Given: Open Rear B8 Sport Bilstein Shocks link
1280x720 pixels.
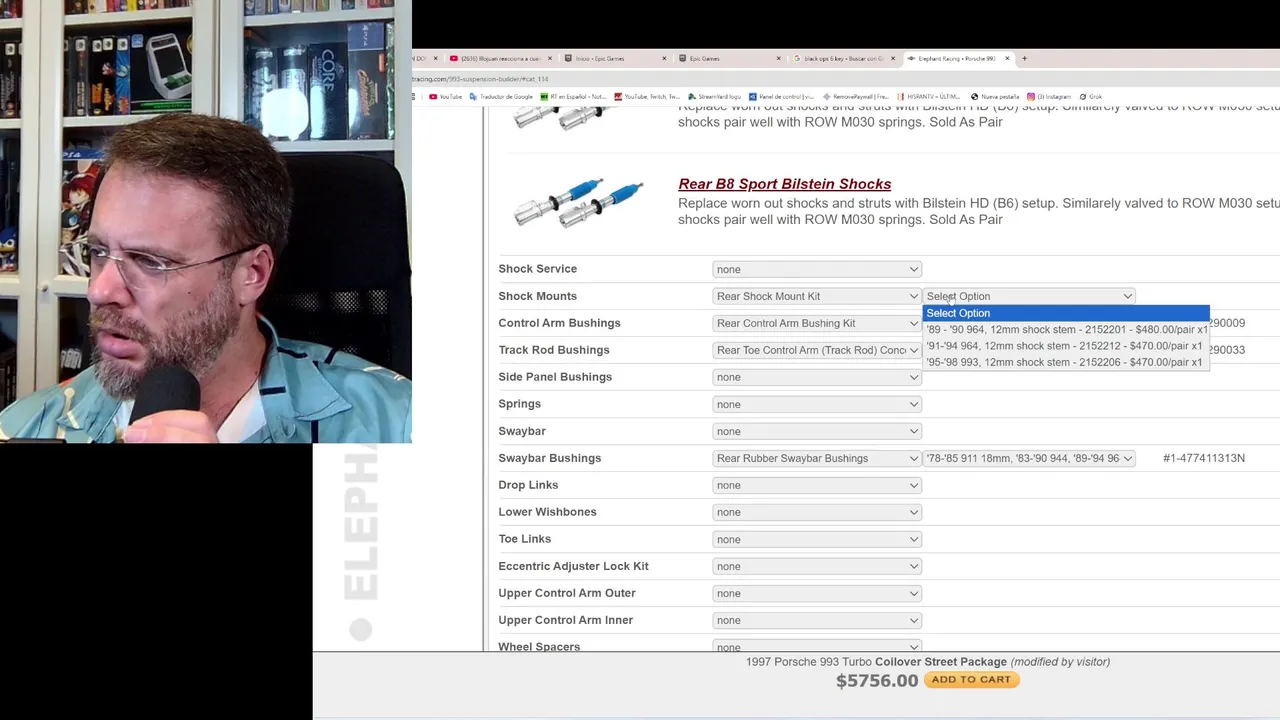Looking at the screenshot, I should [x=784, y=184].
